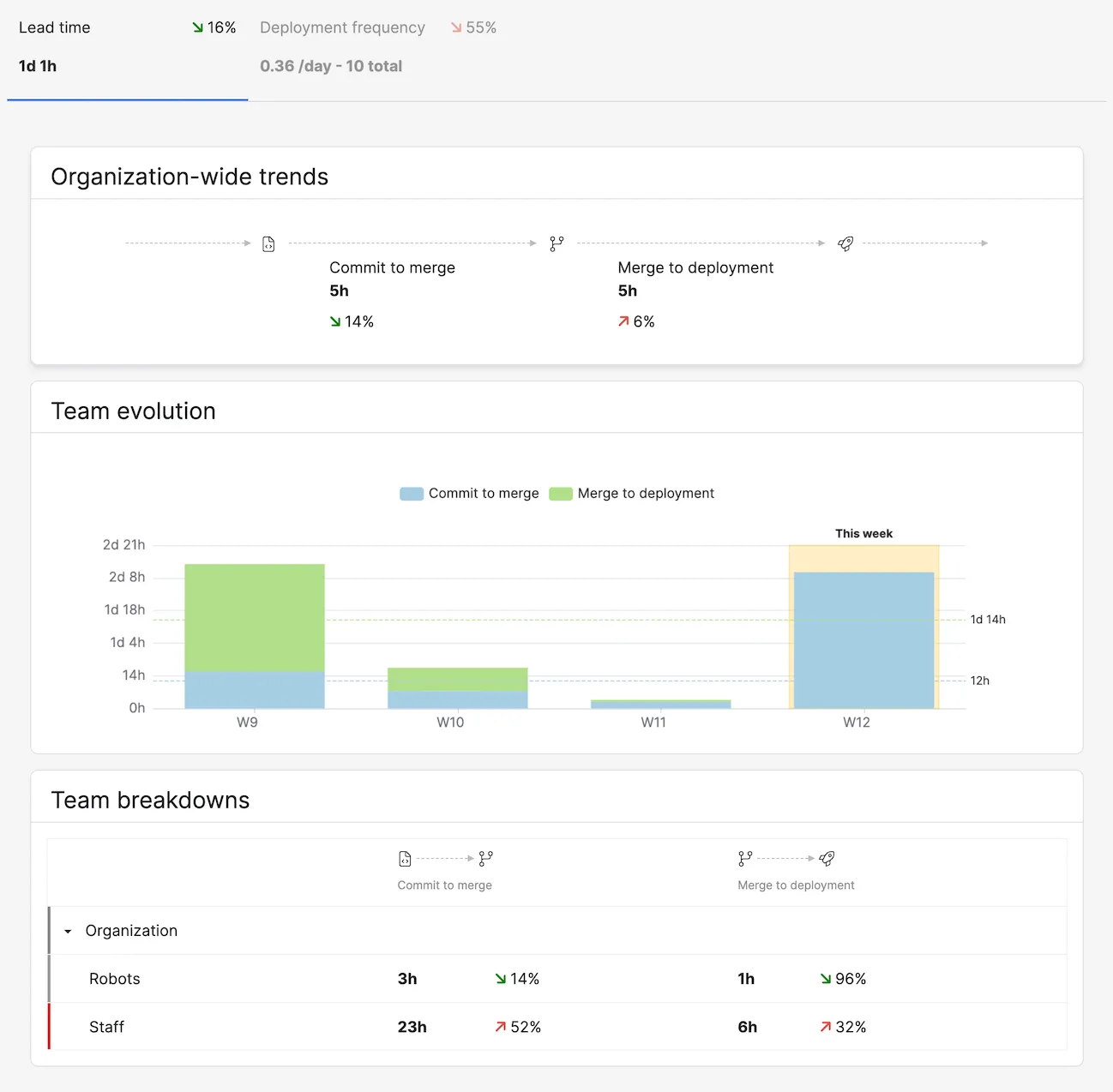Click the branch icon above Commit to merge column
Screen dimensions: 1113x1092
click(486, 859)
